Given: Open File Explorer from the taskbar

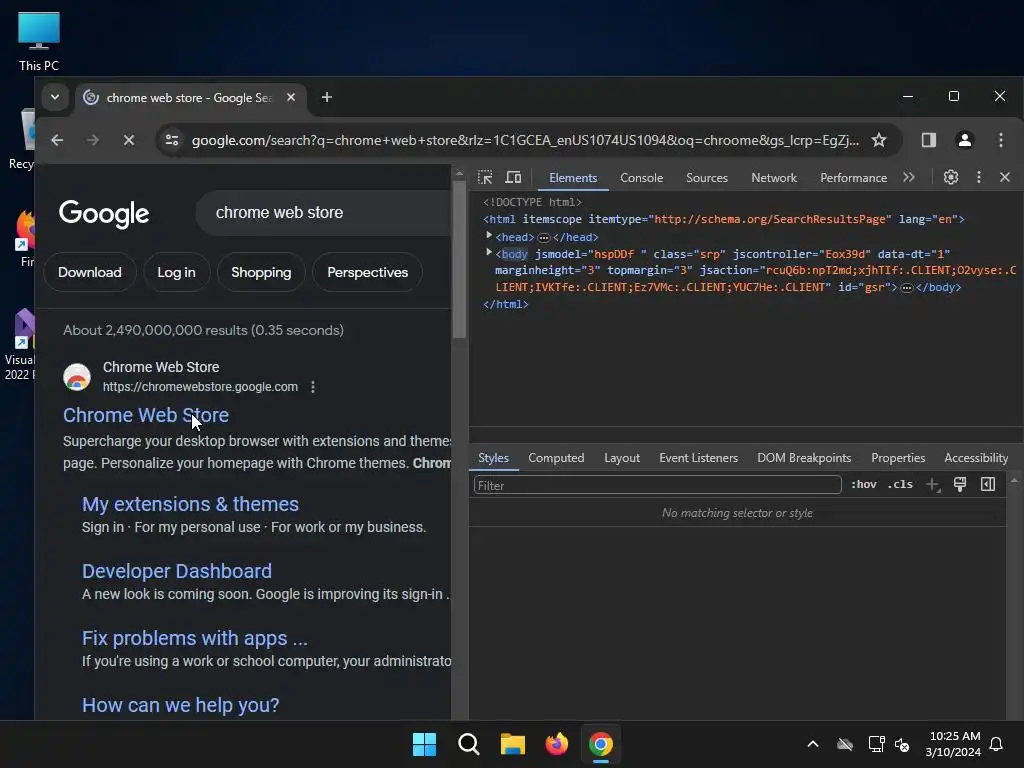Looking at the screenshot, I should [513, 744].
